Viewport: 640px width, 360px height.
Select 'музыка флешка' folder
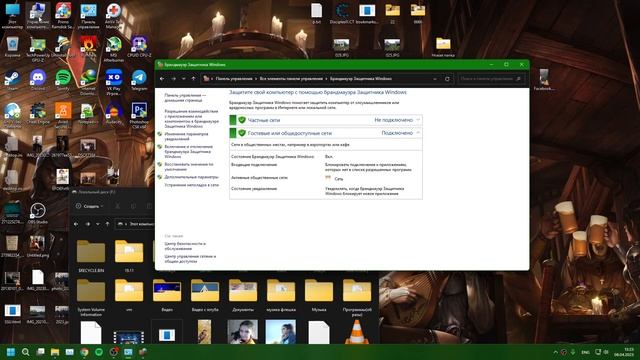(281, 295)
